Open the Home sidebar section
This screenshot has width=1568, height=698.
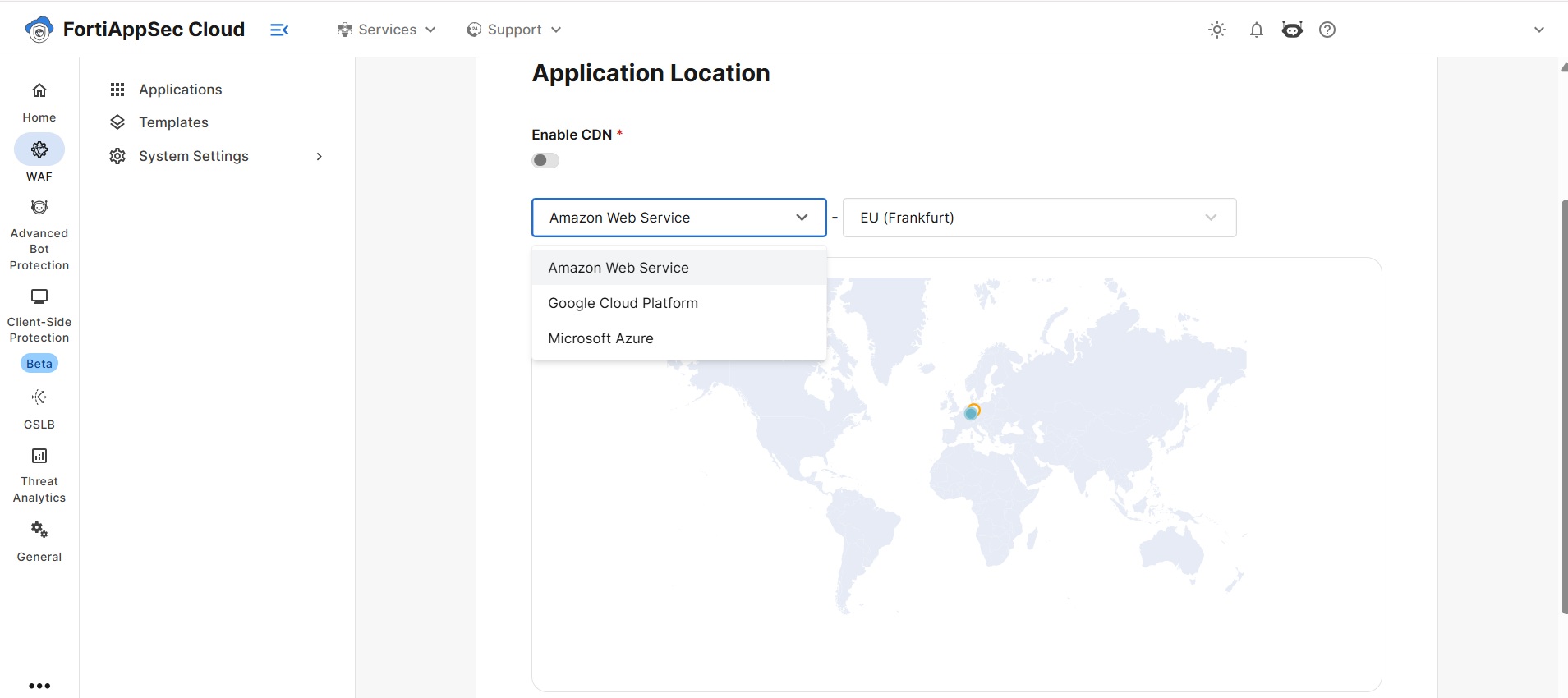(x=39, y=102)
